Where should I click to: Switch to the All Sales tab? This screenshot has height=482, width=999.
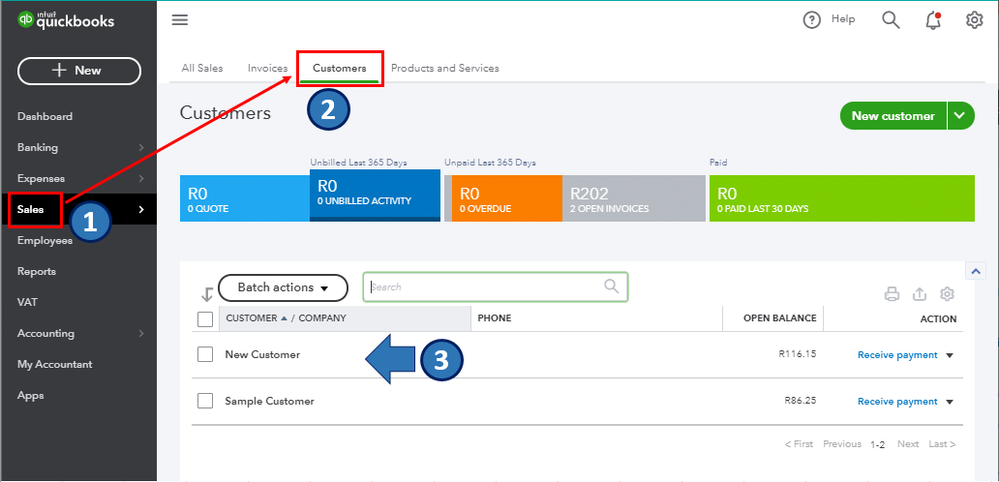pos(202,67)
